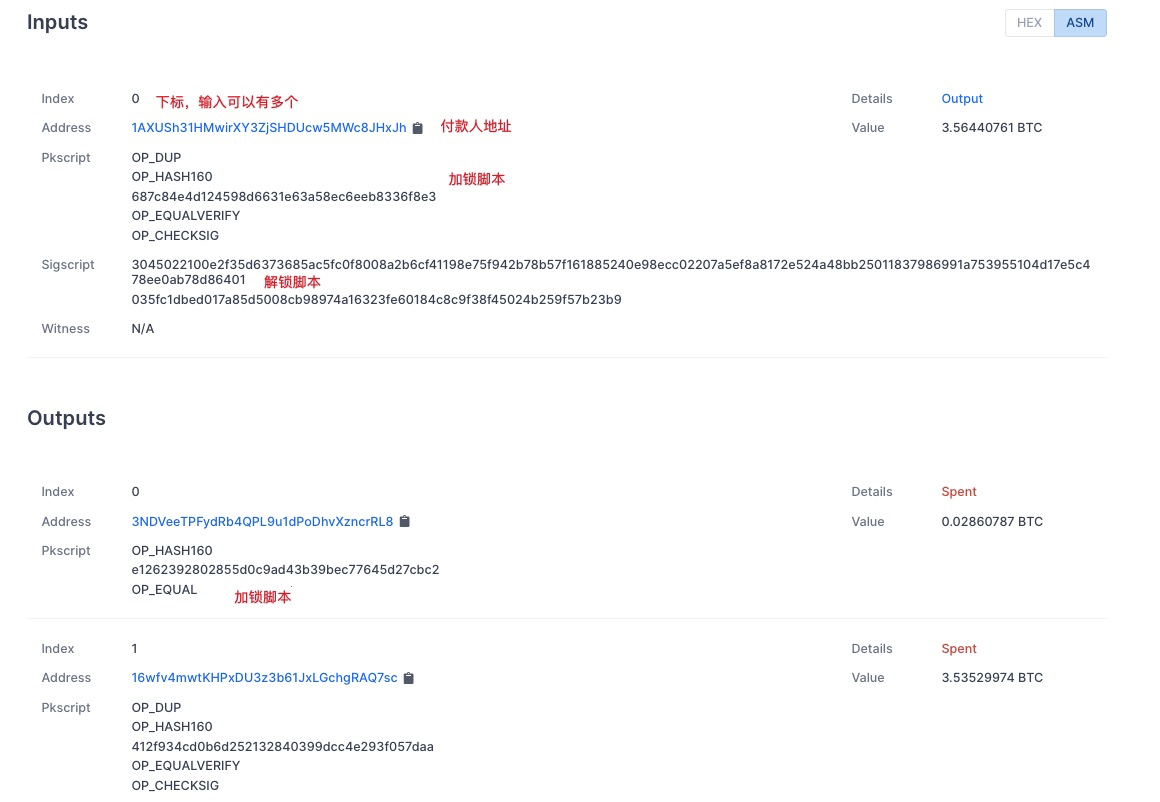Click hash 687c84e4d124598d6631e63a58ec6eeb8336f8e3
Viewport: 1160px width, 802px height.
[x=283, y=197]
